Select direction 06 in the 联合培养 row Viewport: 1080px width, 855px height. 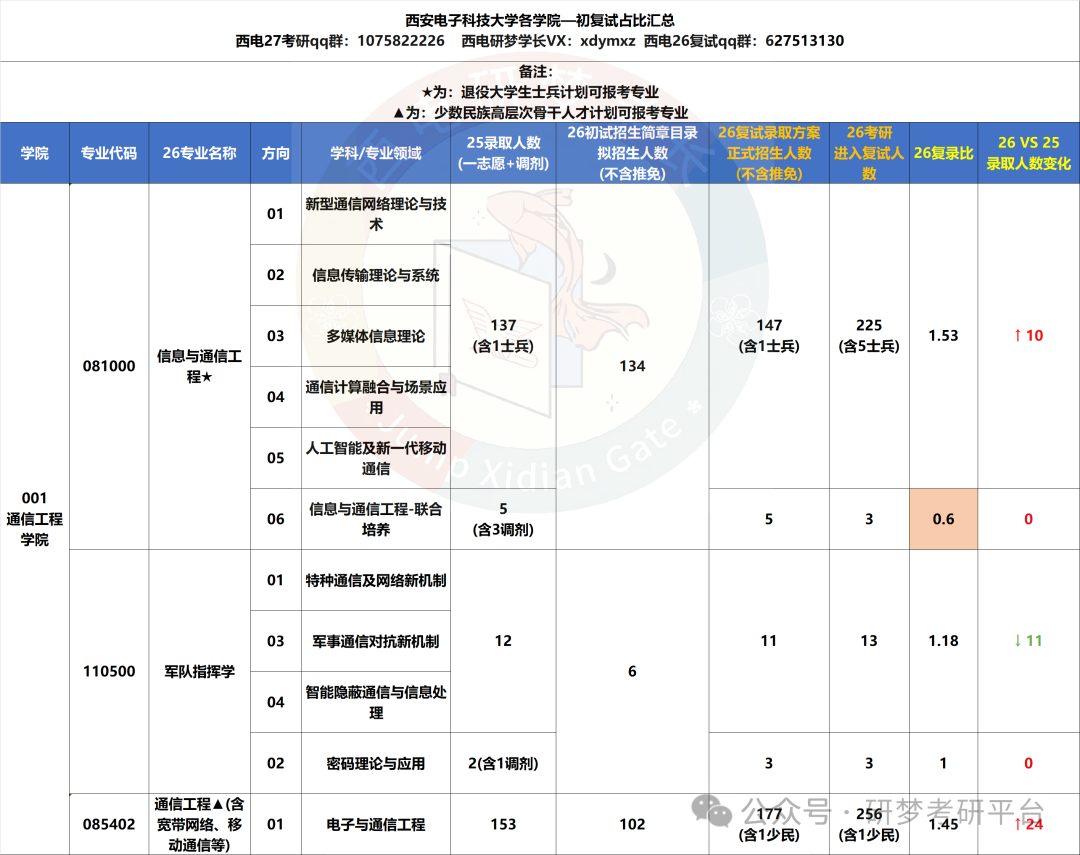click(x=276, y=519)
